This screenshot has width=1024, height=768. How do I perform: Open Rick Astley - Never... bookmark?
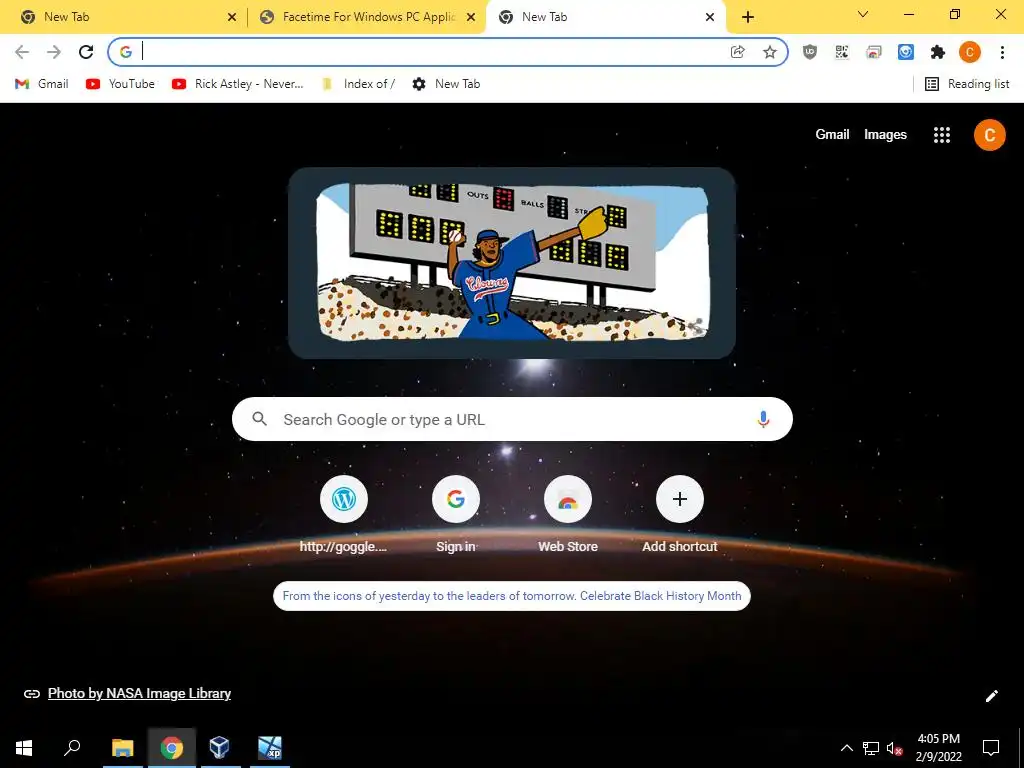click(238, 84)
